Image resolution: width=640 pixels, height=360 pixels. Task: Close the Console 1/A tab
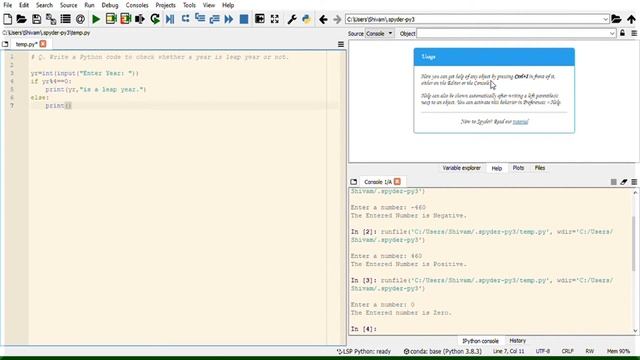pos(397,181)
